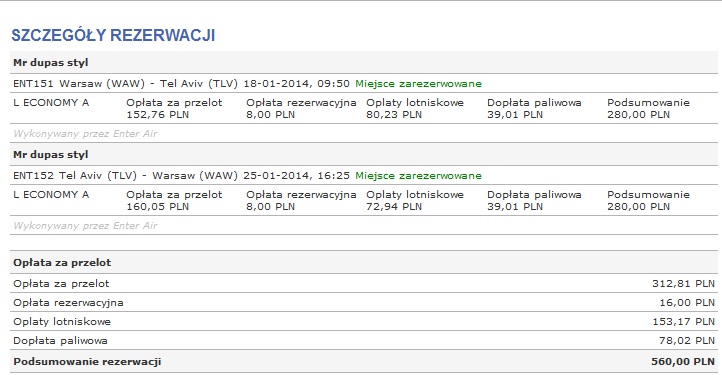This screenshot has width=722, height=375.
Task: Click flight ENT151 Warsaw to Tel Aviv row
Action: (x=364, y=84)
